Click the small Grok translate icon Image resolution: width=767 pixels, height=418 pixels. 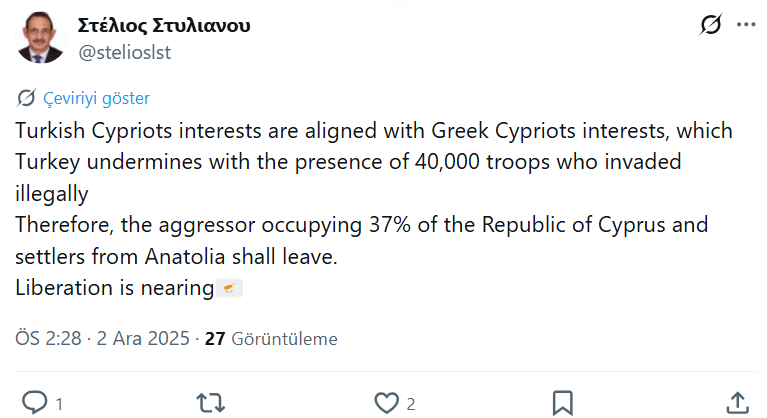point(27,98)
